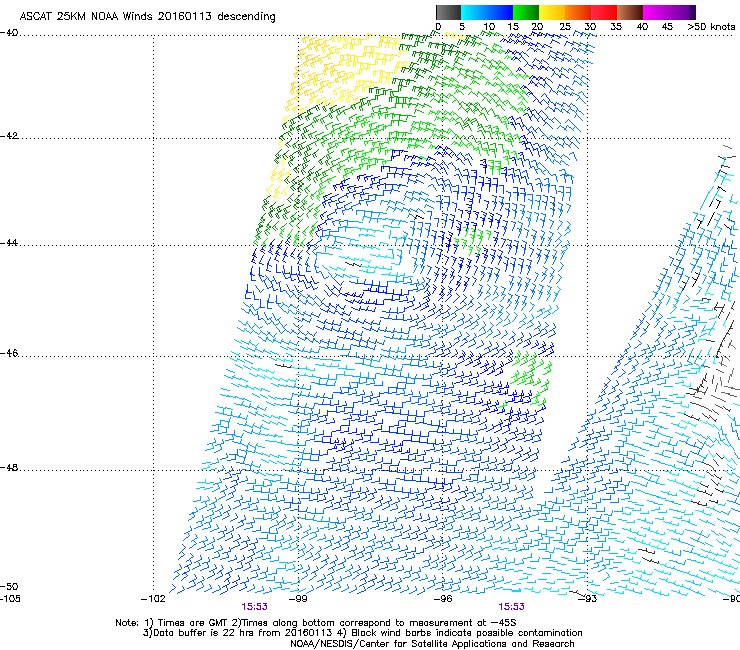Click the legend tick label '20'

[537, 27]
